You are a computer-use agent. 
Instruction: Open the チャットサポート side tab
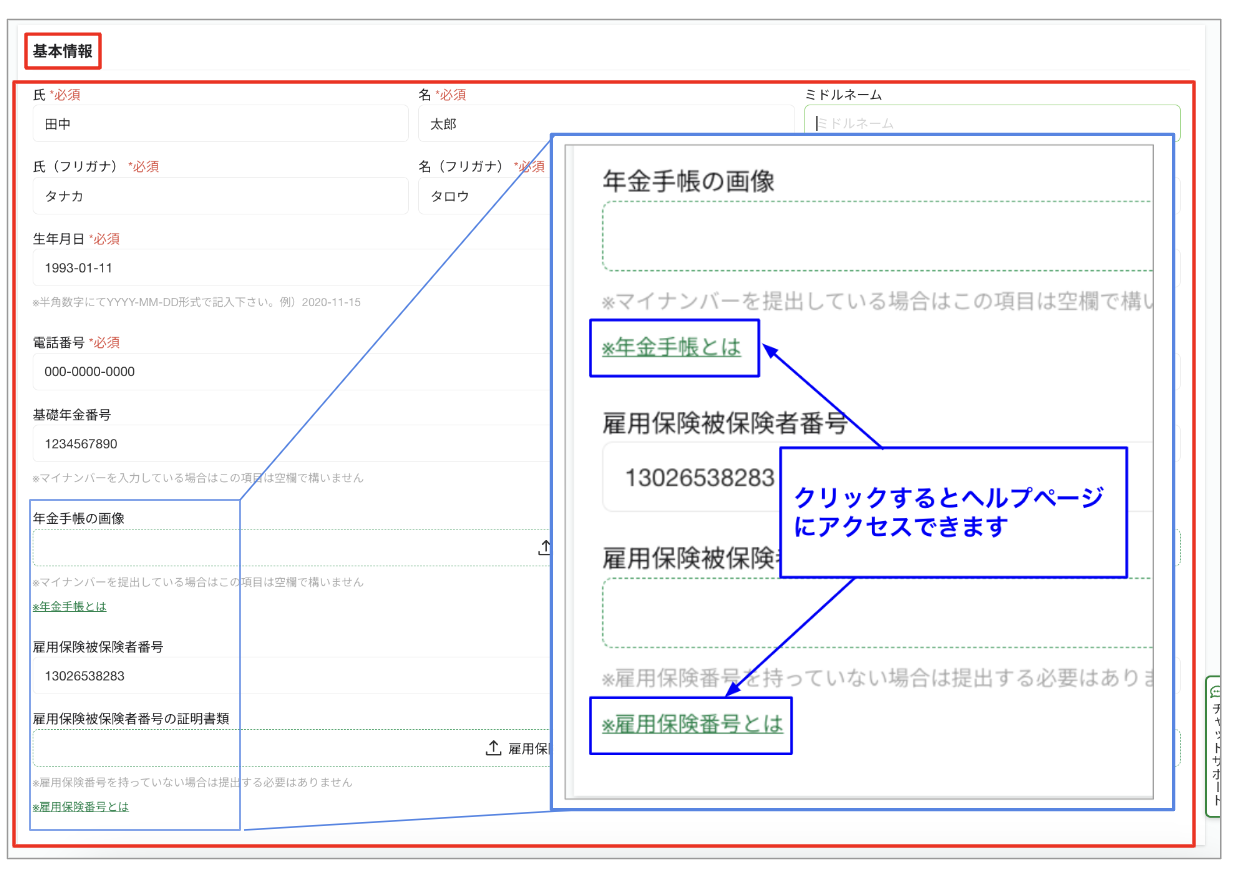pyautogui.click(x=1215, y=746)
